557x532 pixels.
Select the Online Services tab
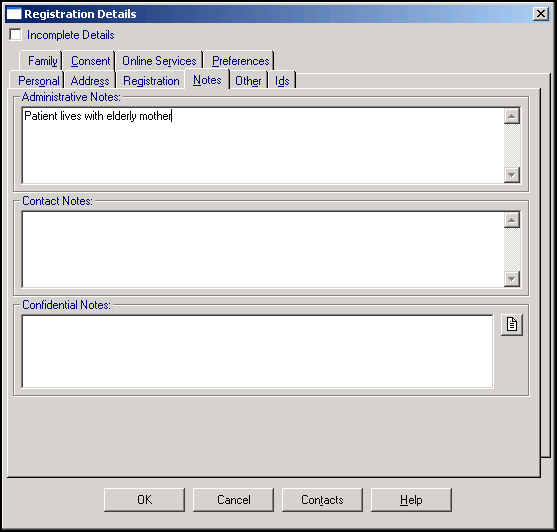(x=159, y=61)
